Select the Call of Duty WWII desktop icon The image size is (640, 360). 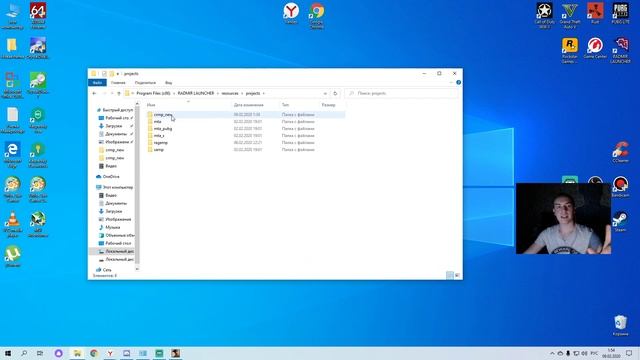544,16
